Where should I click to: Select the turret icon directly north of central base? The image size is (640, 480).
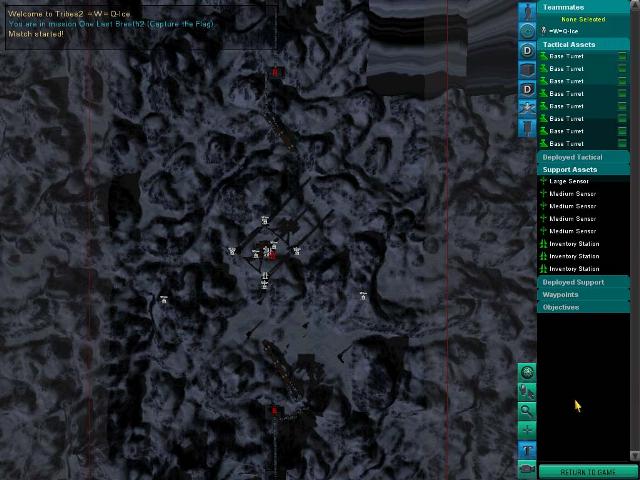[x=265, y=220]
